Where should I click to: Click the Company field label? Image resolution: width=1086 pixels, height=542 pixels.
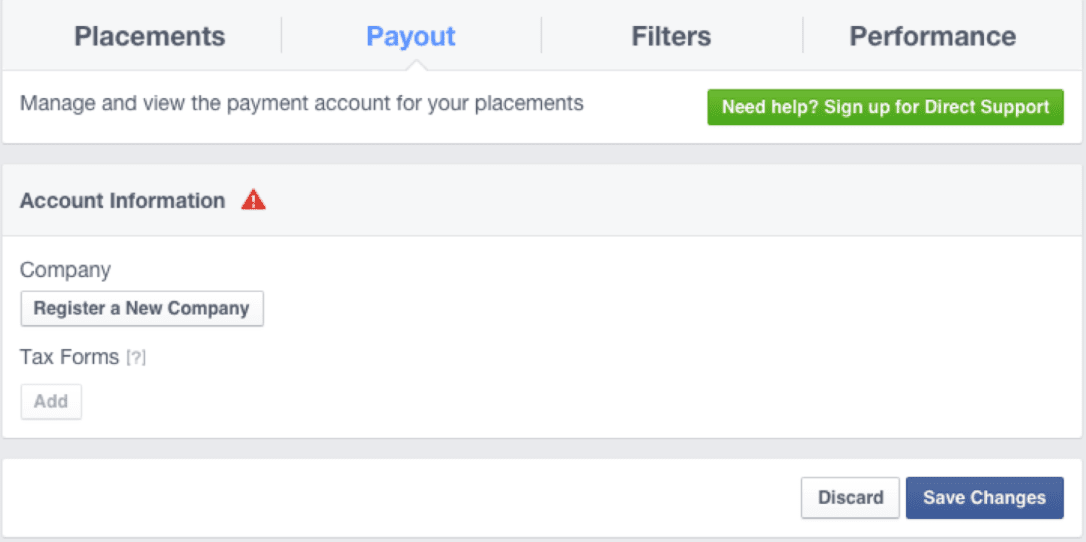pos(65,271)
